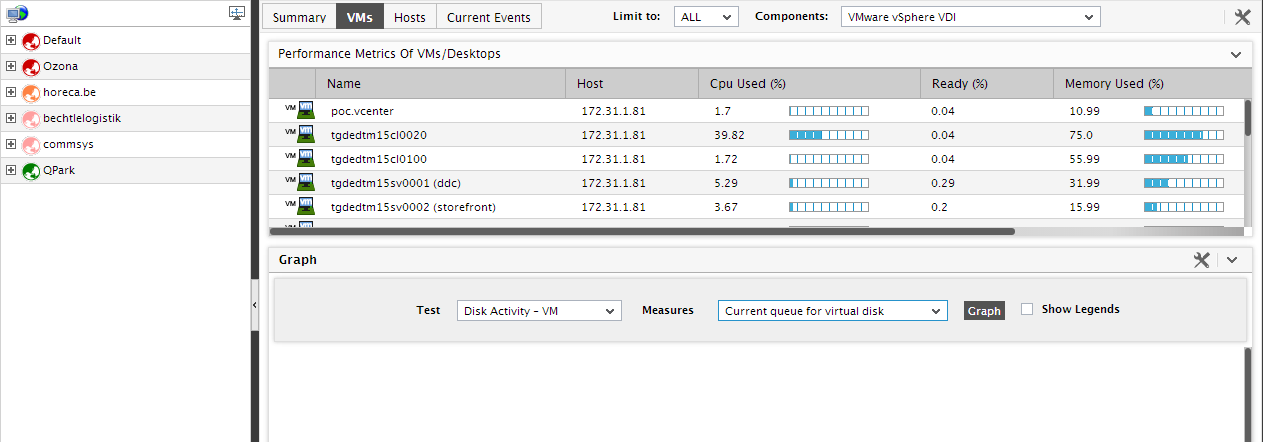Expand the Default tree node
The height and width of the screenshot is (442, 1263).
pyautogui.click(x=11, y=41)
